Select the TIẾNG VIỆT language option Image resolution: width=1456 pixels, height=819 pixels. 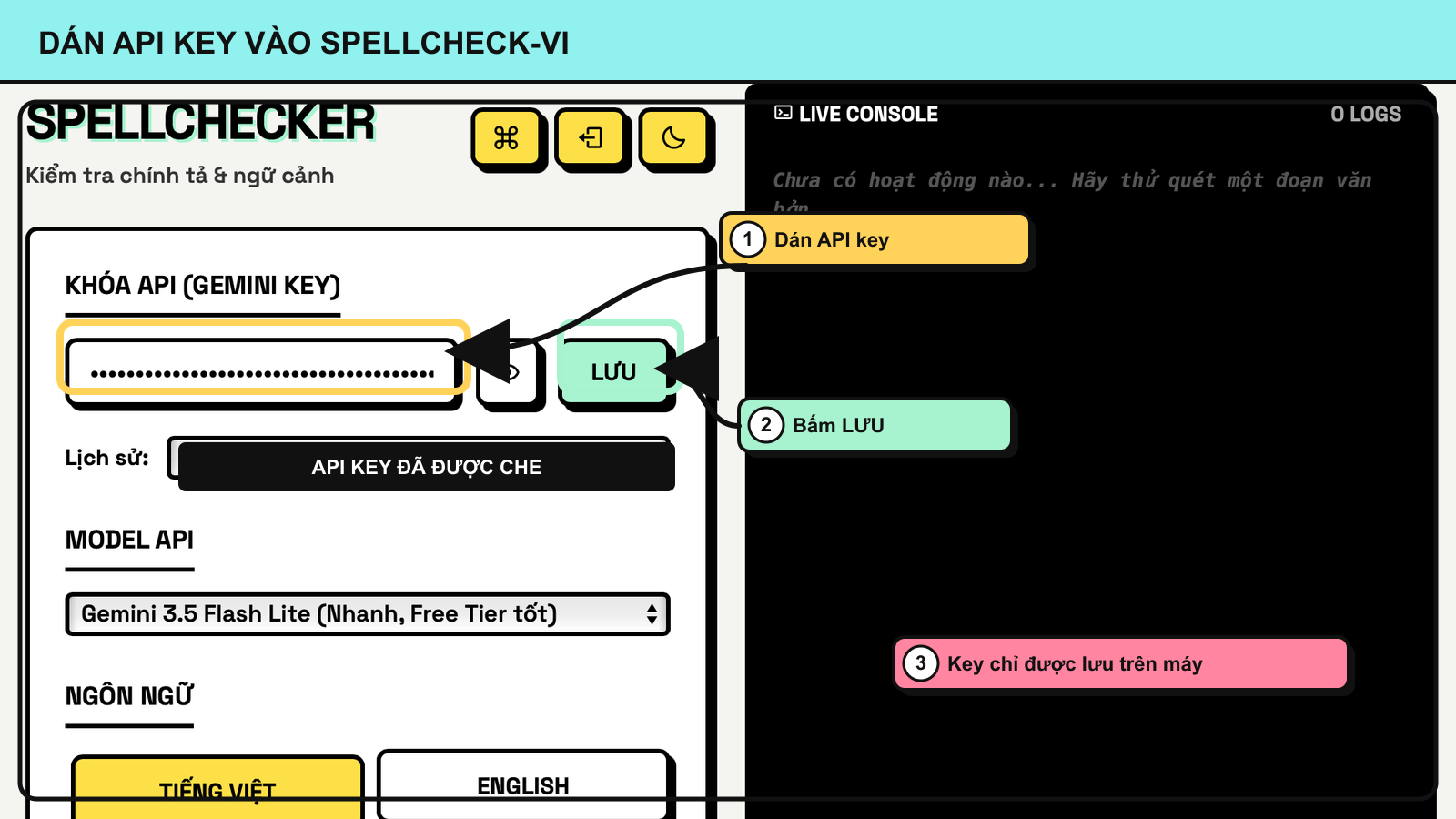tap(217, 788)
